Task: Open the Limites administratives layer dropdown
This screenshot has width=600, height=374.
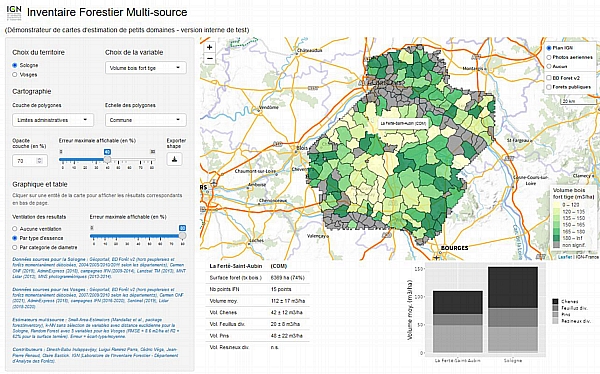Action: point(53,120)
